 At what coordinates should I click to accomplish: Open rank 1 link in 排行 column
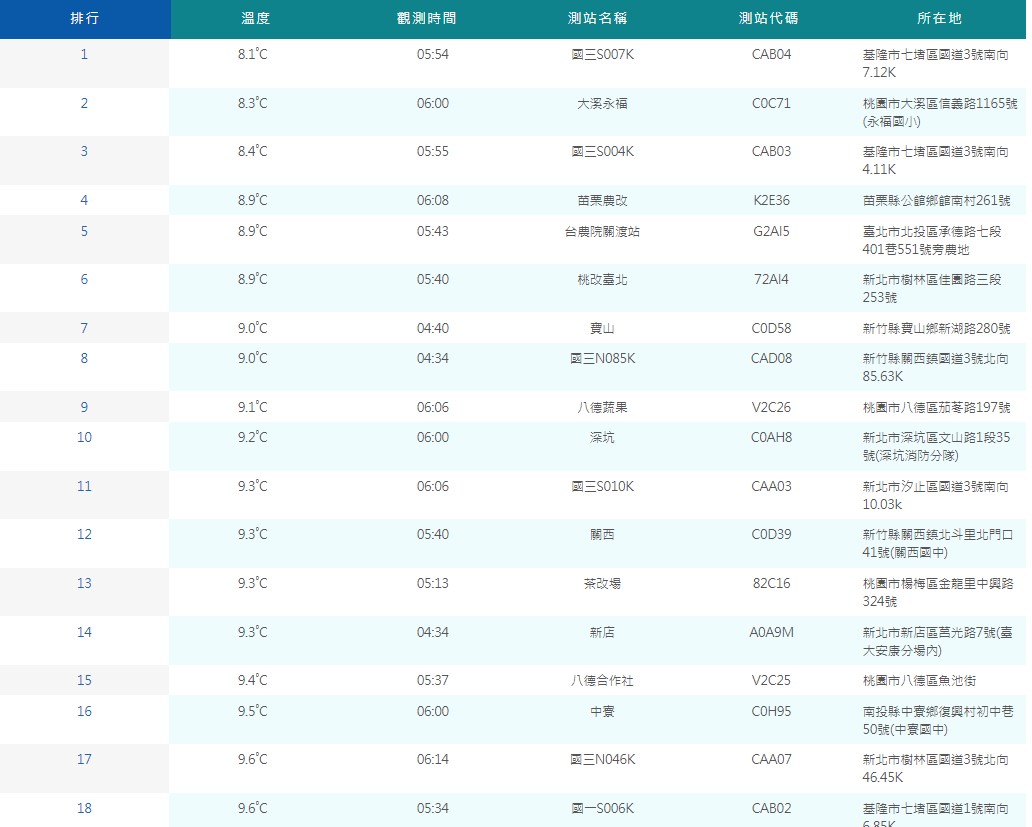pos(84,55)
